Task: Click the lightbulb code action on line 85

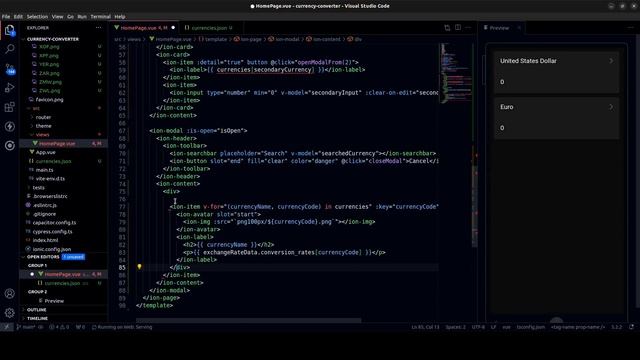Action: pos(139,267)
